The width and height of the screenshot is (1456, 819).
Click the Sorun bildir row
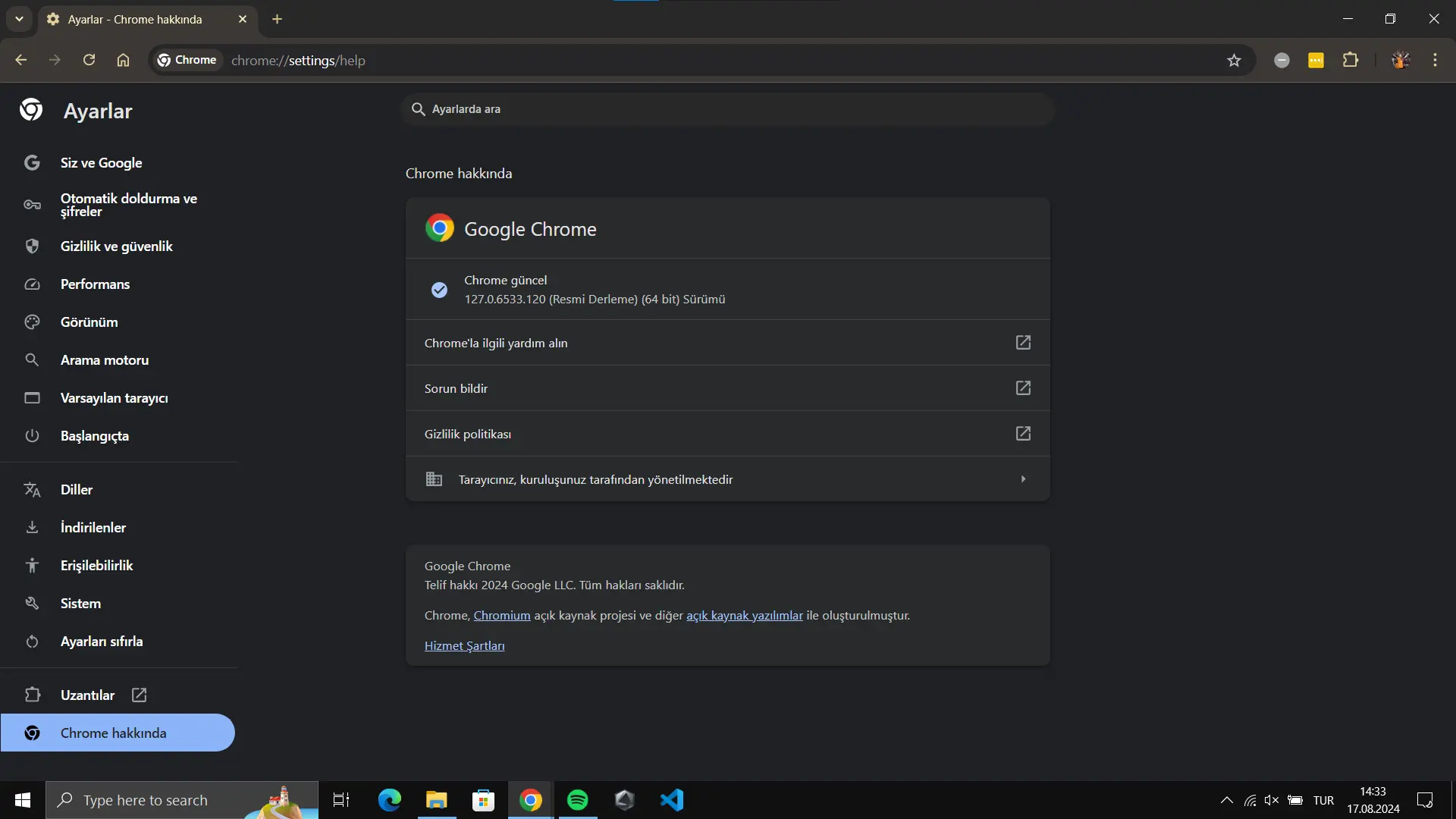point(728,388)
